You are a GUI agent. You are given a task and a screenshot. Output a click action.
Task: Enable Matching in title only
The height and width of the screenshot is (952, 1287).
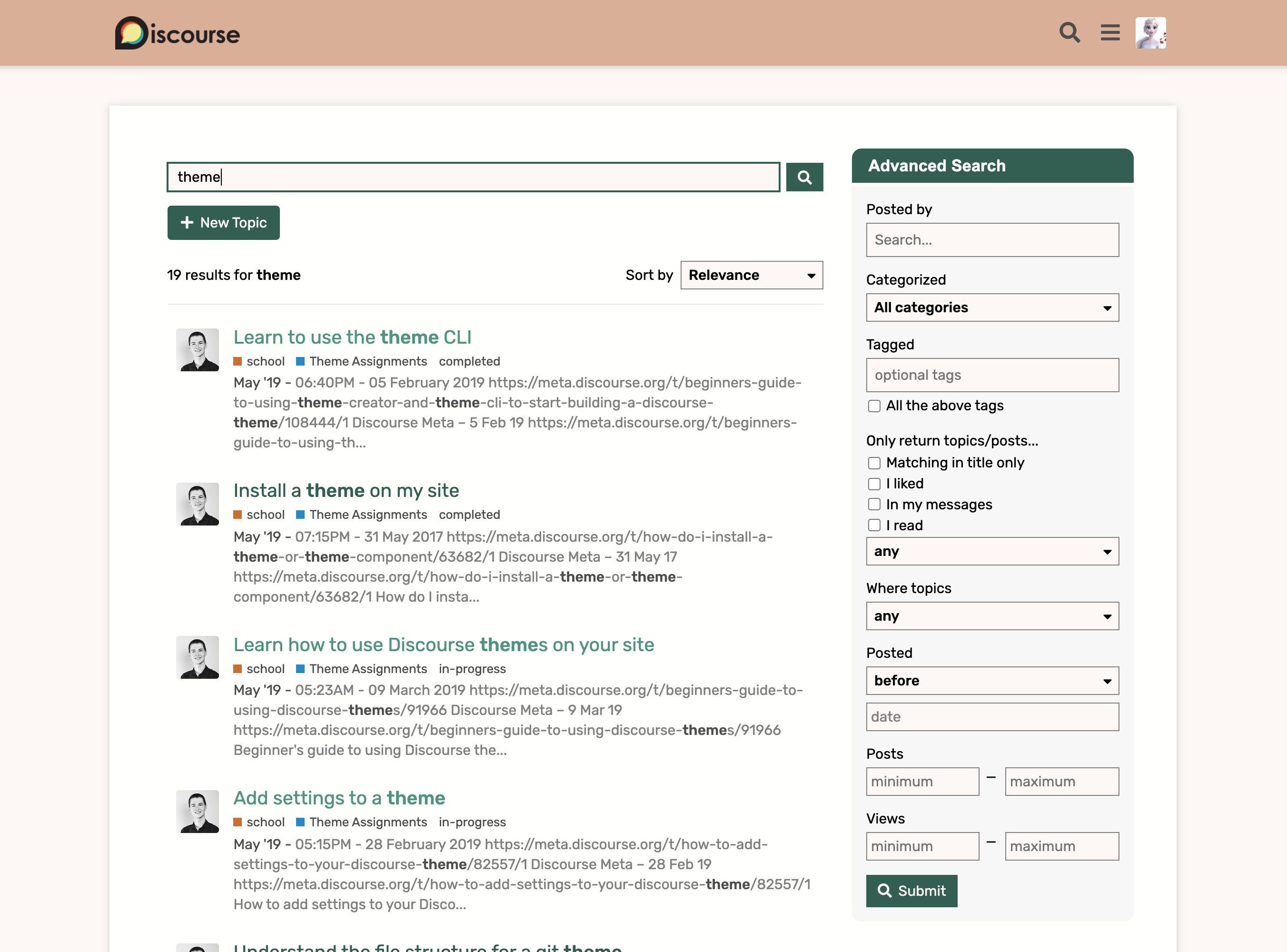tap(874, 463)
